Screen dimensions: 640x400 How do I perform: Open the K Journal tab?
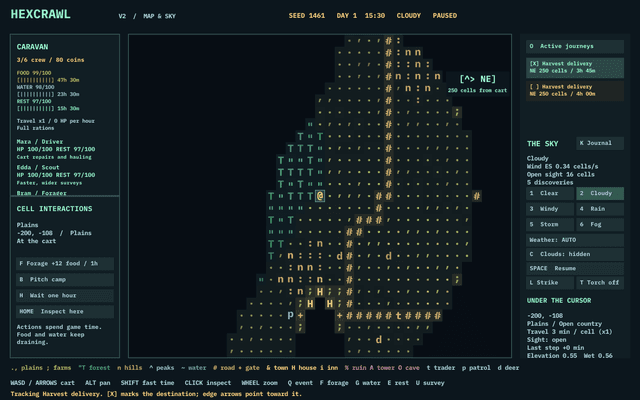click(x=600, y=143)
